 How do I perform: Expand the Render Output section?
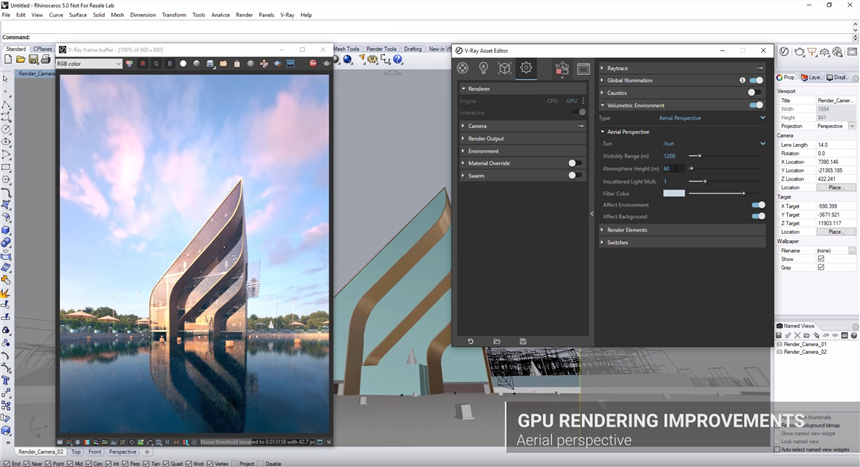point(487,138)
